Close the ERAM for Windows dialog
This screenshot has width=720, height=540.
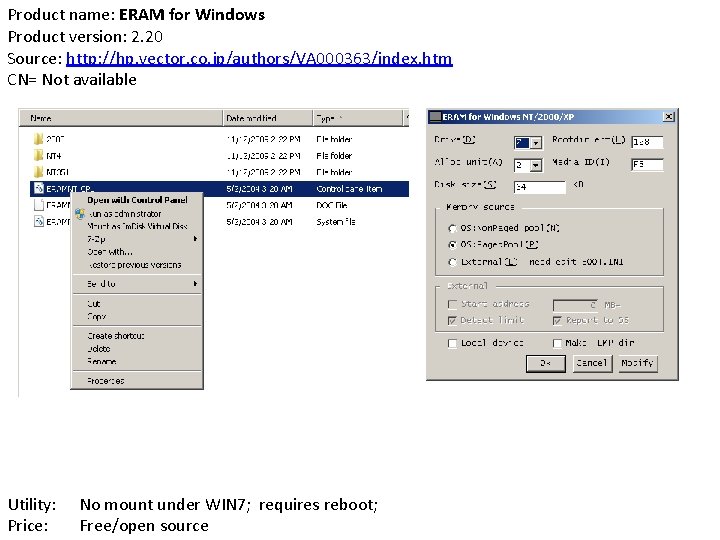[x=669, y=117]
